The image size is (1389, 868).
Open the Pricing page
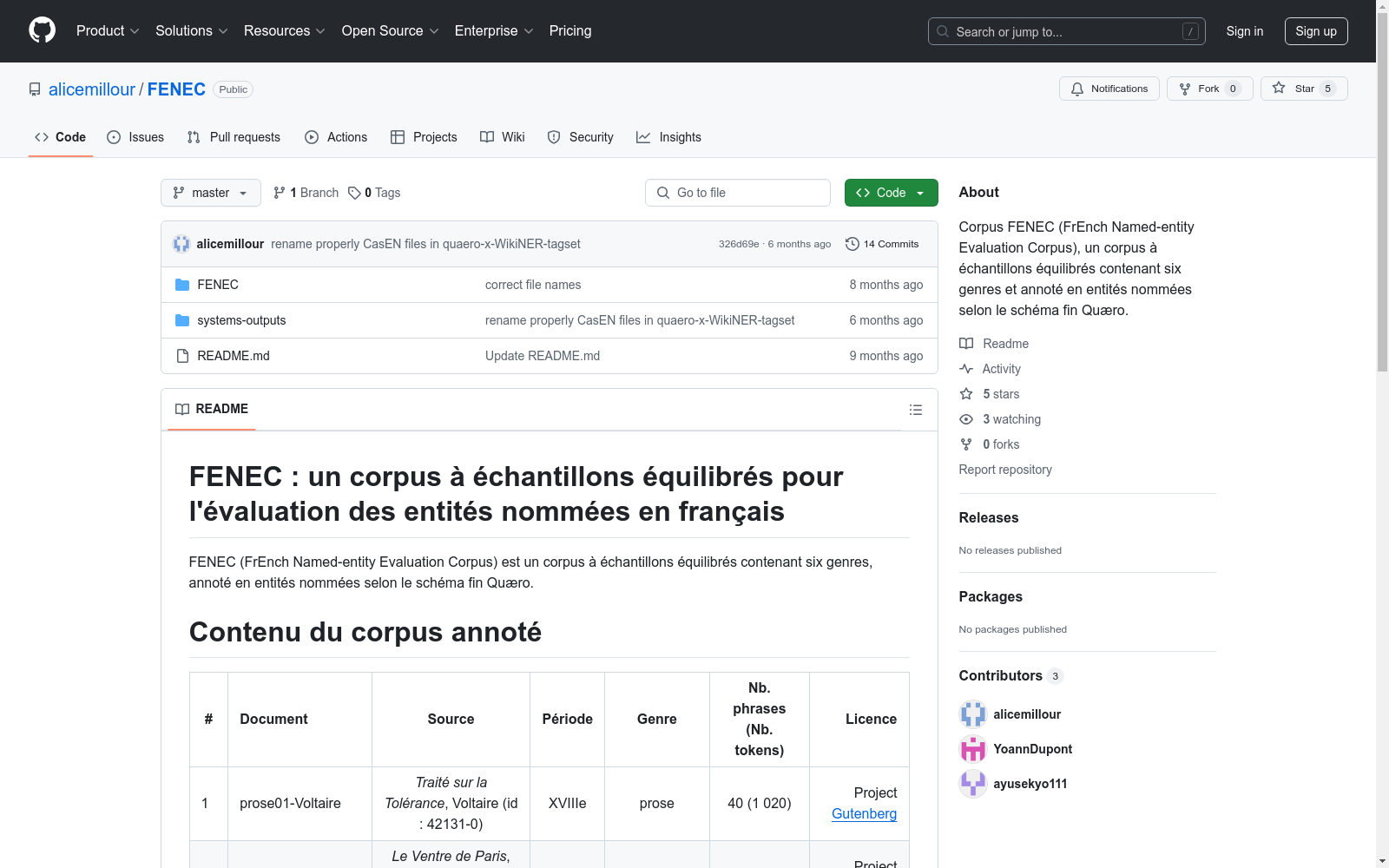point(570,31)
